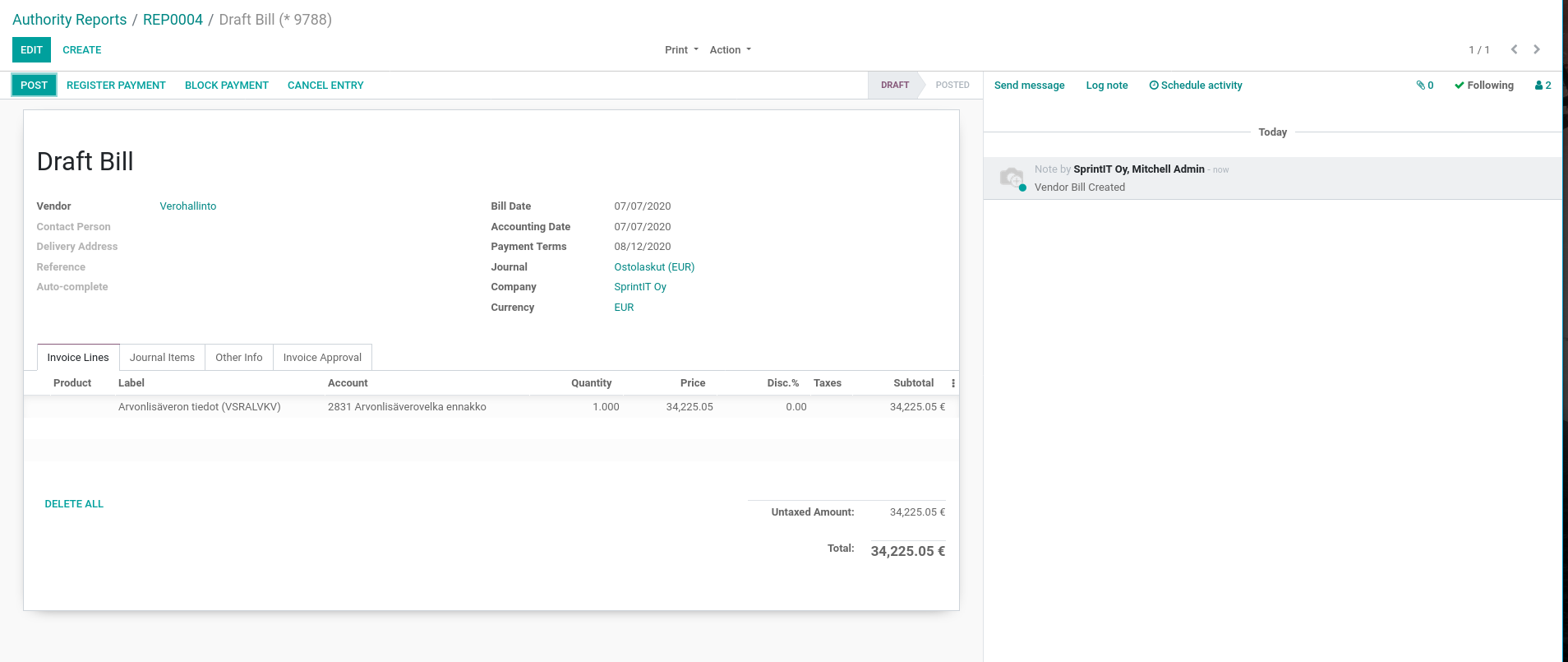
Task: Open the attachments paperclip counter
Action: (1425, 86)
